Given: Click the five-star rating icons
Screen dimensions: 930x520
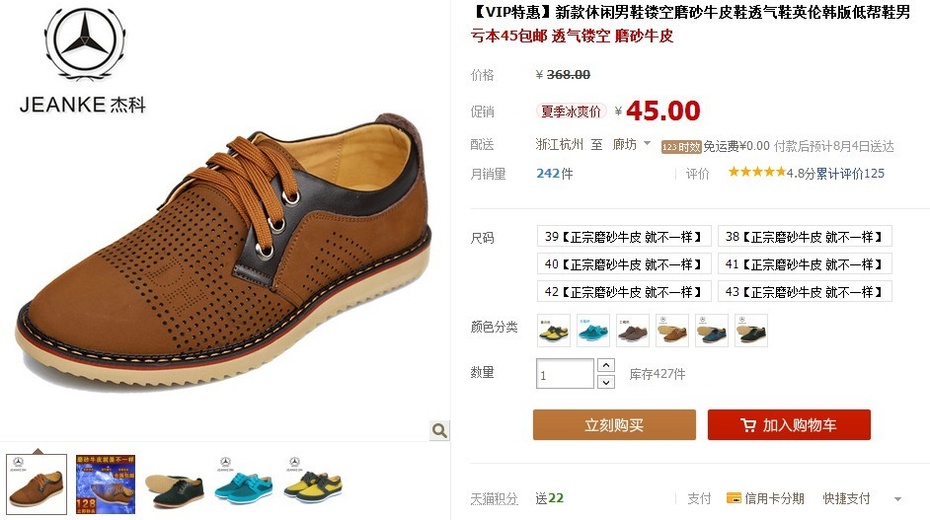Looking at the screenshot, I should coord(757,173).
